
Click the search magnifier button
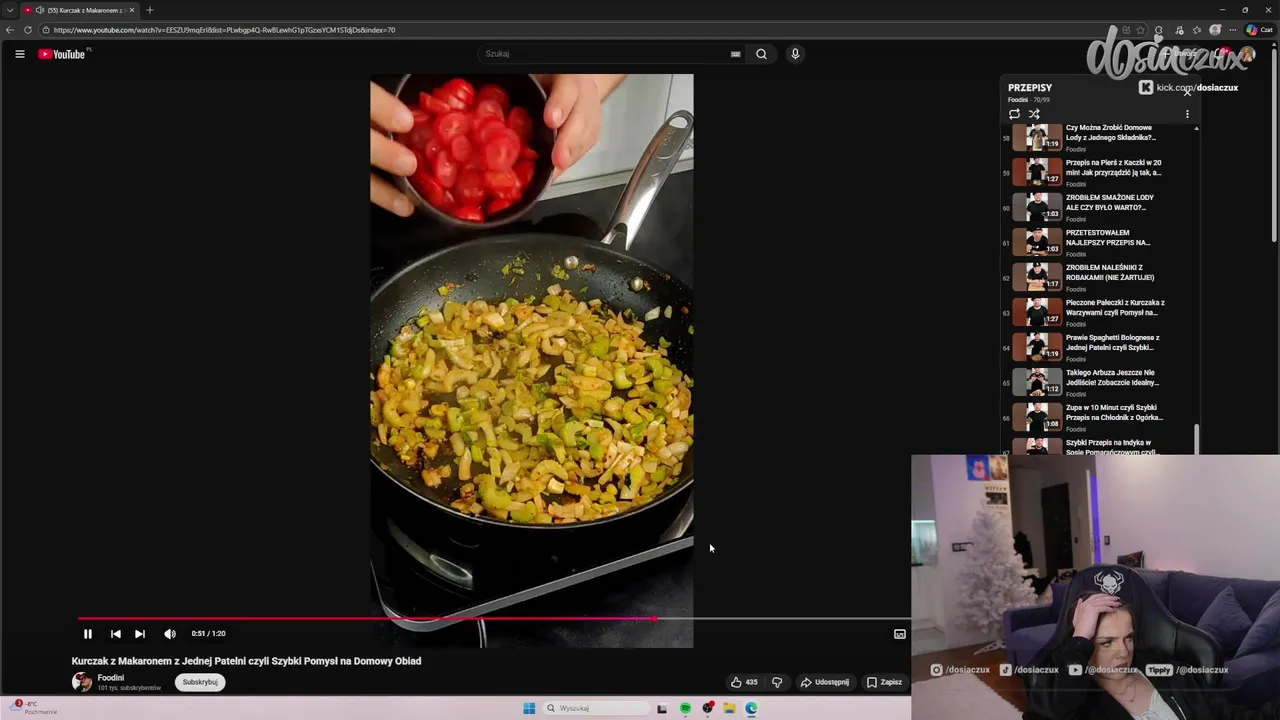(761, 54)
